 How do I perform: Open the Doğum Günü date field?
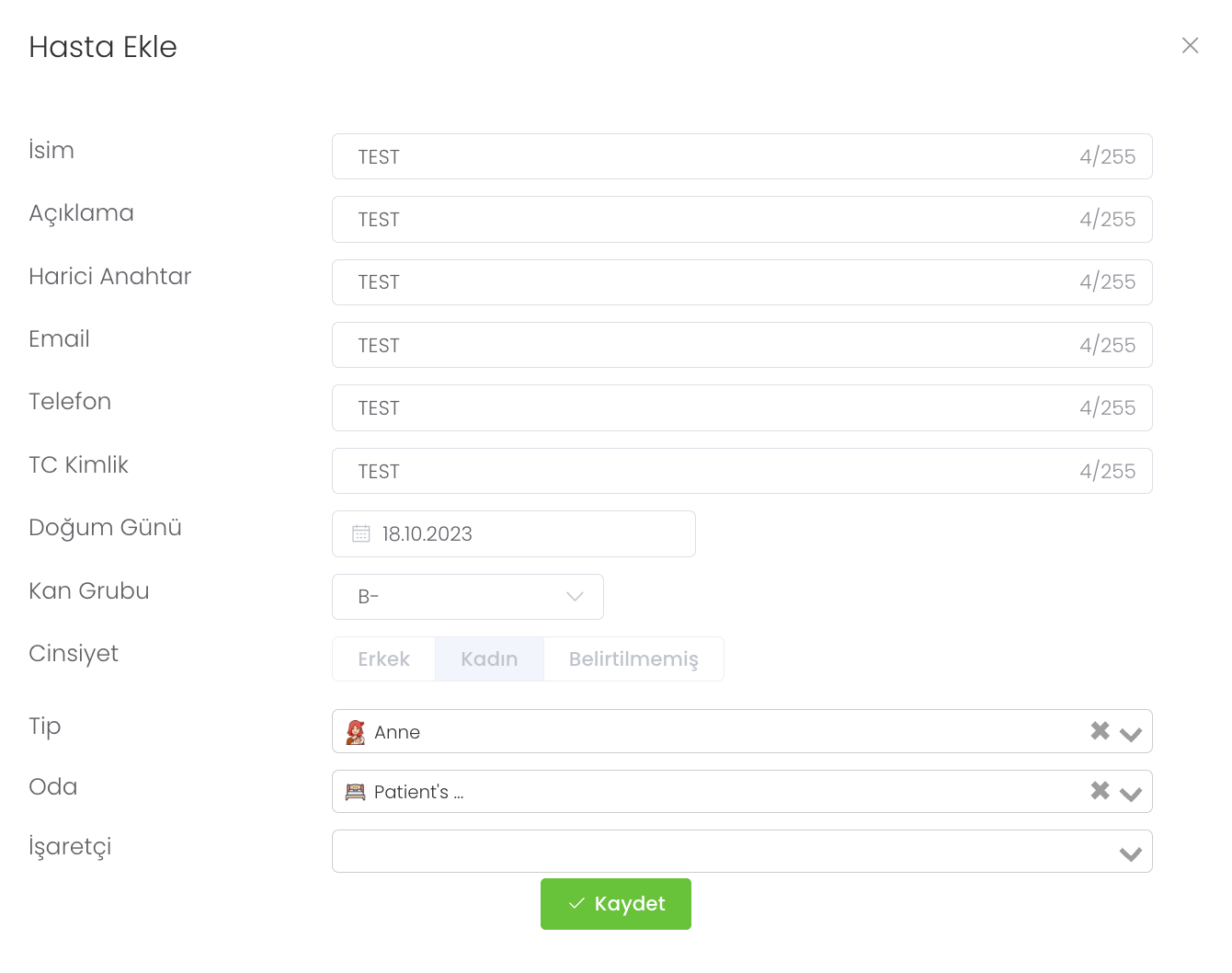pos(533,534)
